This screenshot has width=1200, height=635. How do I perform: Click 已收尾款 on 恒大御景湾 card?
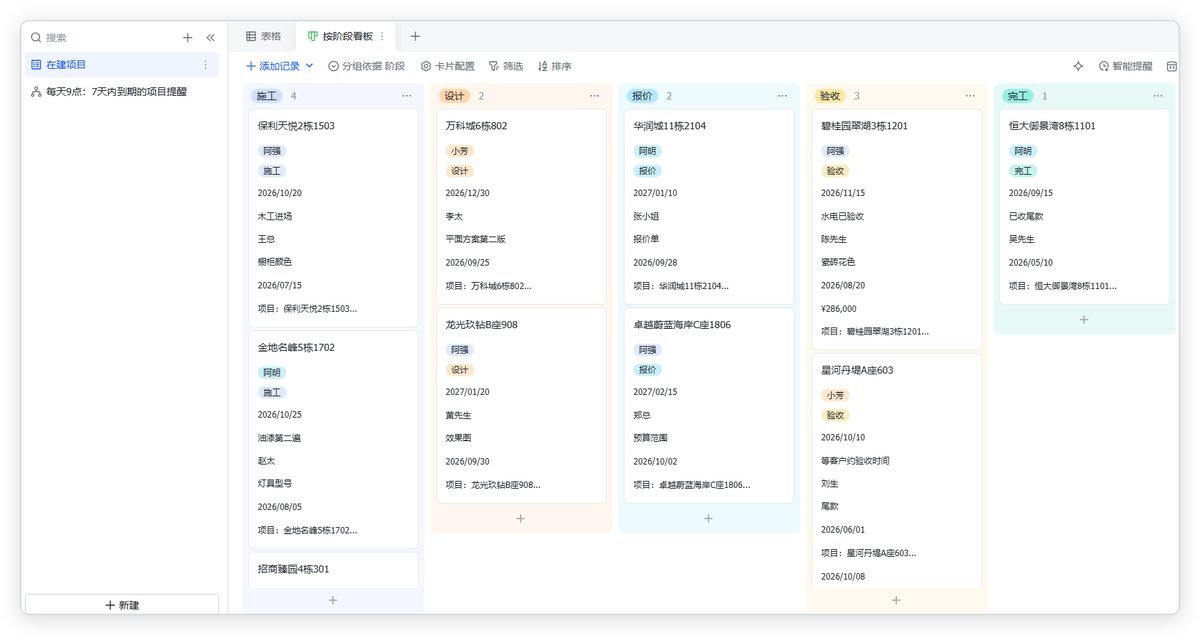click(x=1026, y=216)
